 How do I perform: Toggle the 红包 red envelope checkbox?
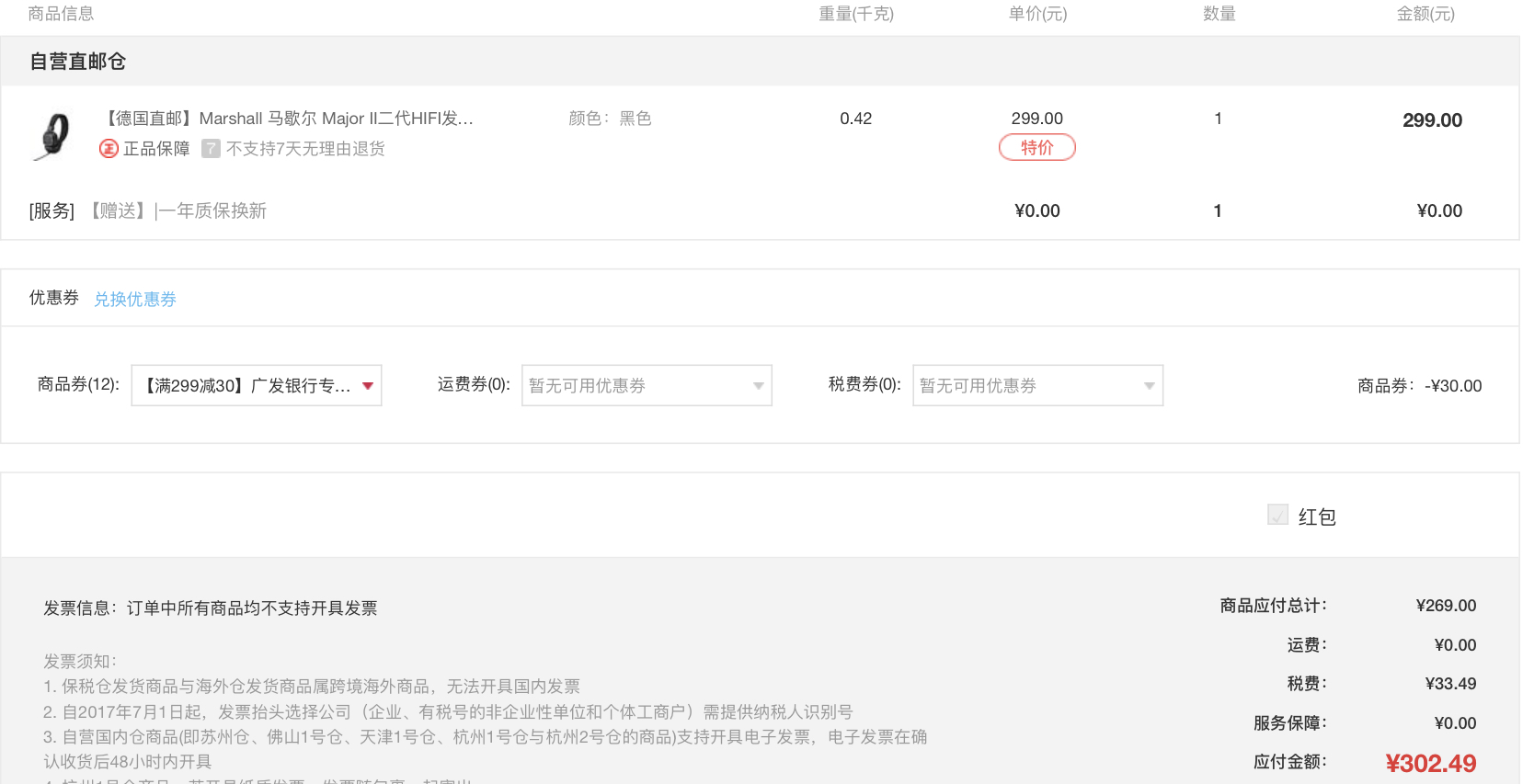[1277, 515]
